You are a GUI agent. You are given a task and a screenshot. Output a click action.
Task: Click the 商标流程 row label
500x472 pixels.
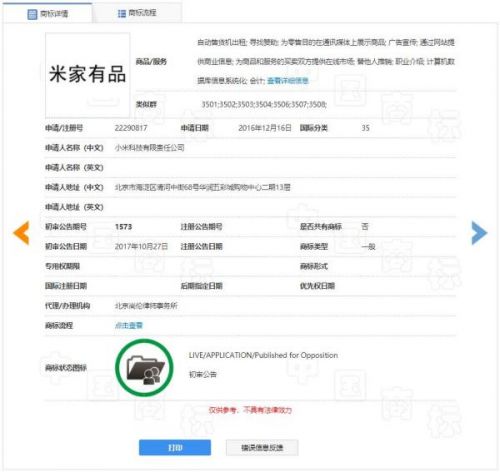pyautogui.click(x=59, y=325)
